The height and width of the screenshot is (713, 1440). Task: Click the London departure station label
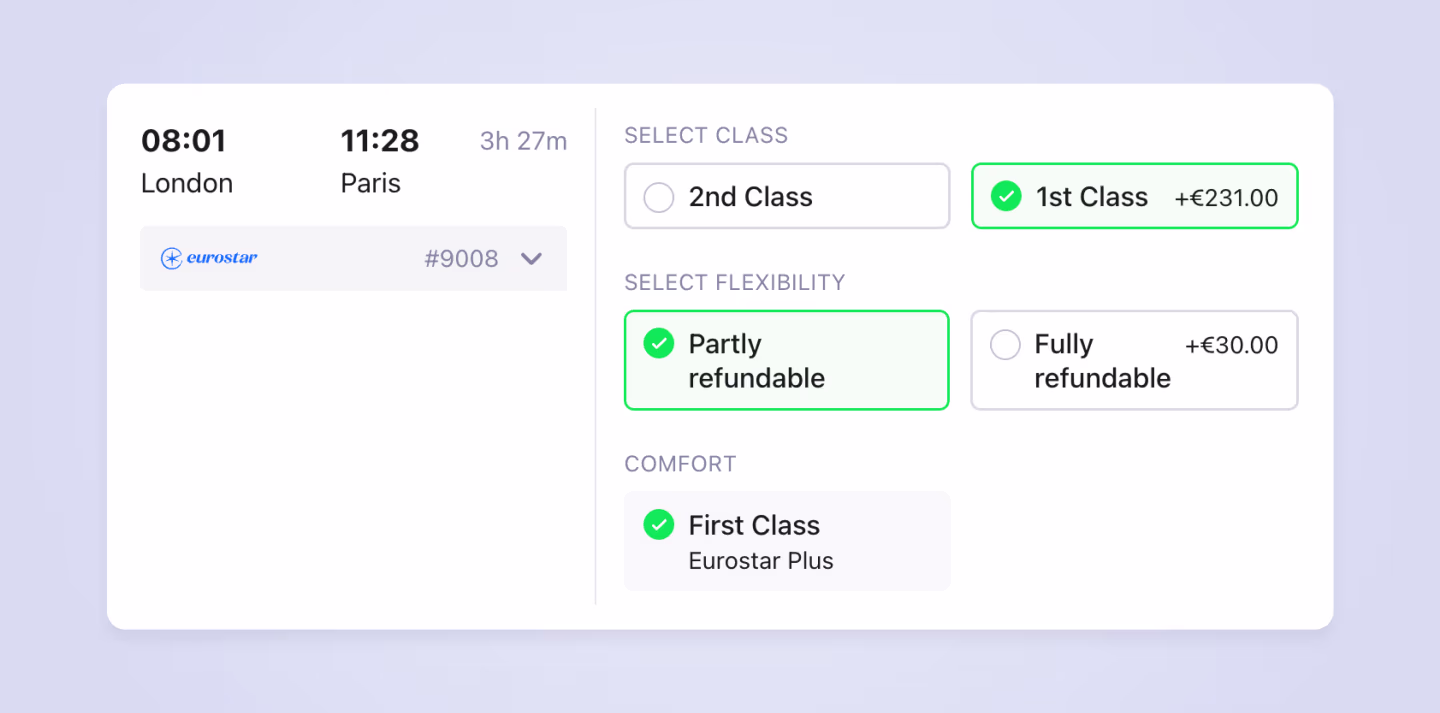pos(187,184)
